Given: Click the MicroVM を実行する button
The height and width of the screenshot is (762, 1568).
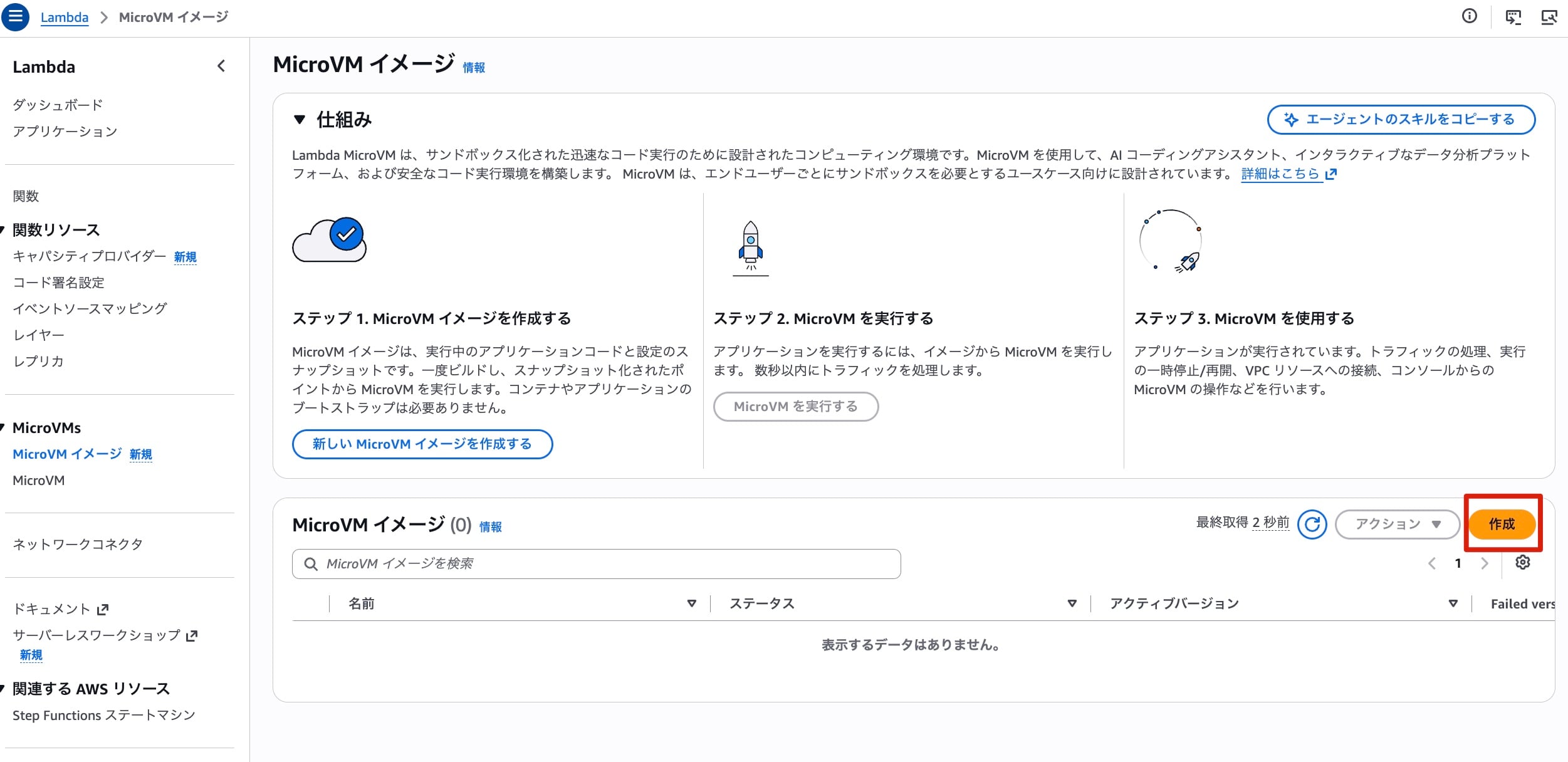Looking at the screenshot, I should pyautogui.click(x=796, y=407).
